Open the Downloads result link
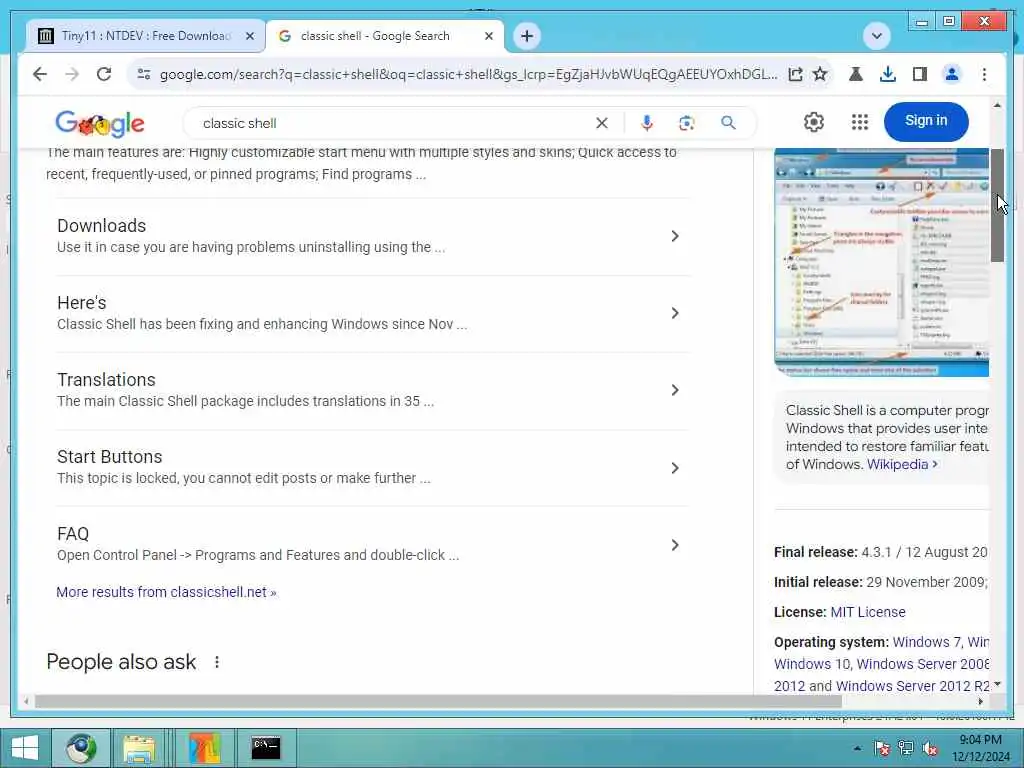This screenshot has height=768, width=1024. [x=102, y=226]
